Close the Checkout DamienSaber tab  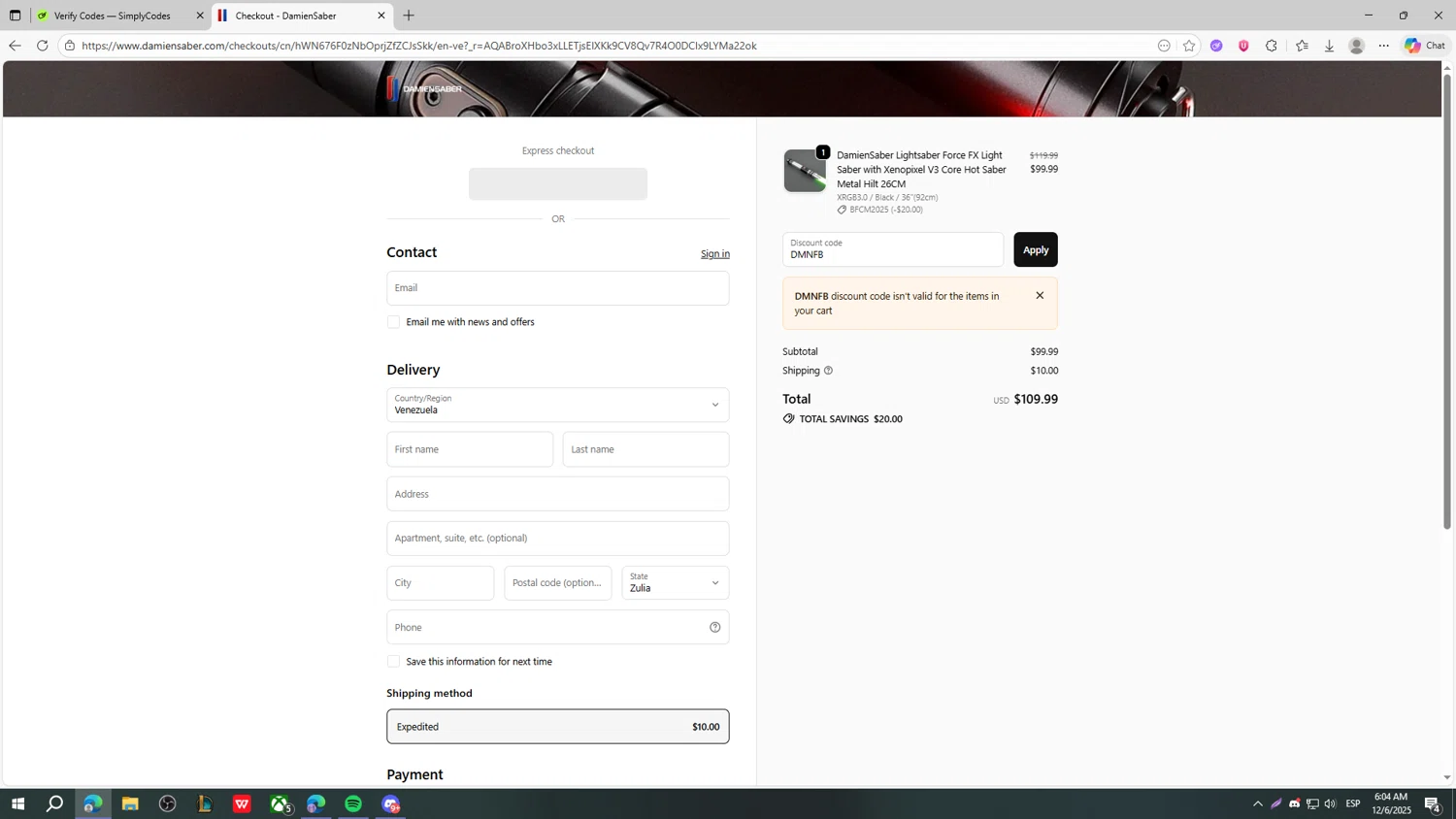pos(381,16)
